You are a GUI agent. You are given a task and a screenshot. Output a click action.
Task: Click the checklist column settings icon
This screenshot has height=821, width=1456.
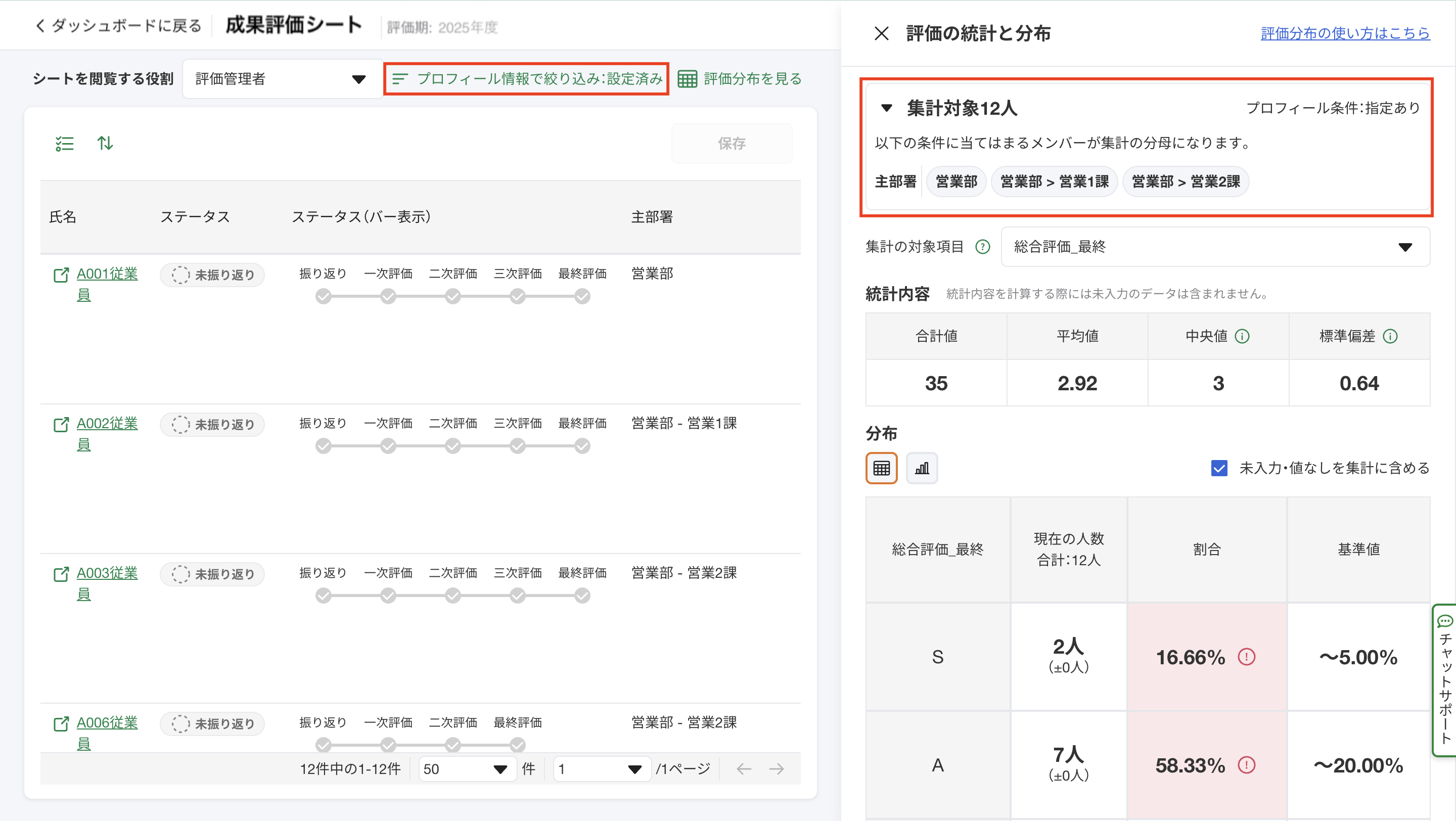64,144
